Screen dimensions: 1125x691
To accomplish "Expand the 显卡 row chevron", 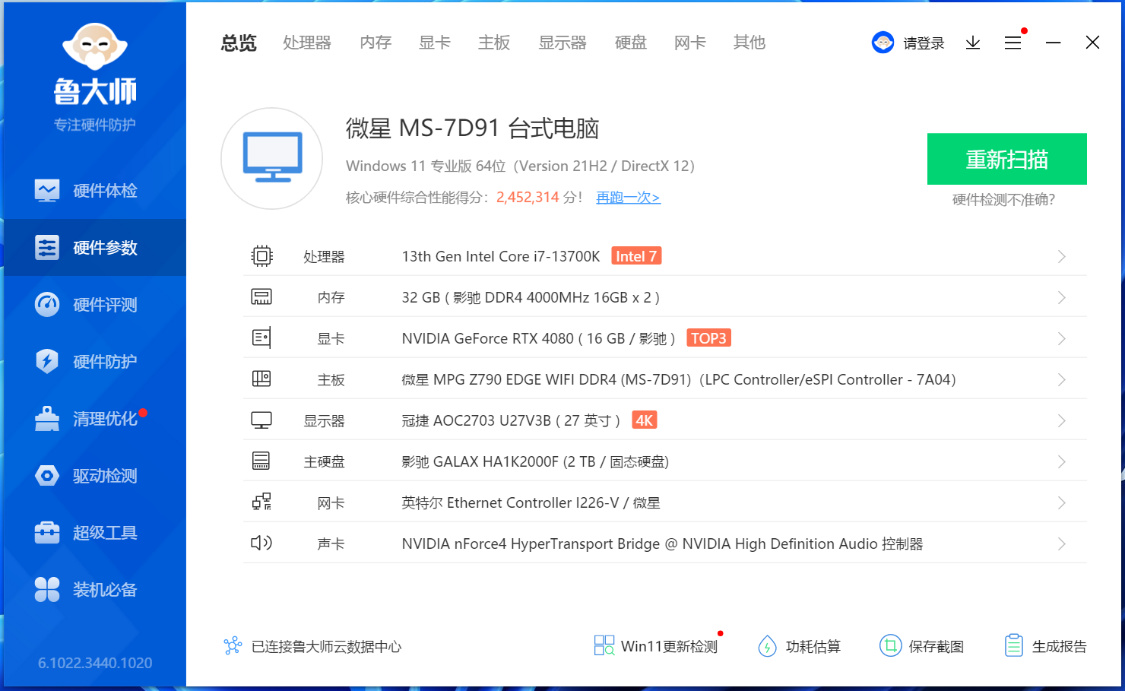I will point(1062,339).
